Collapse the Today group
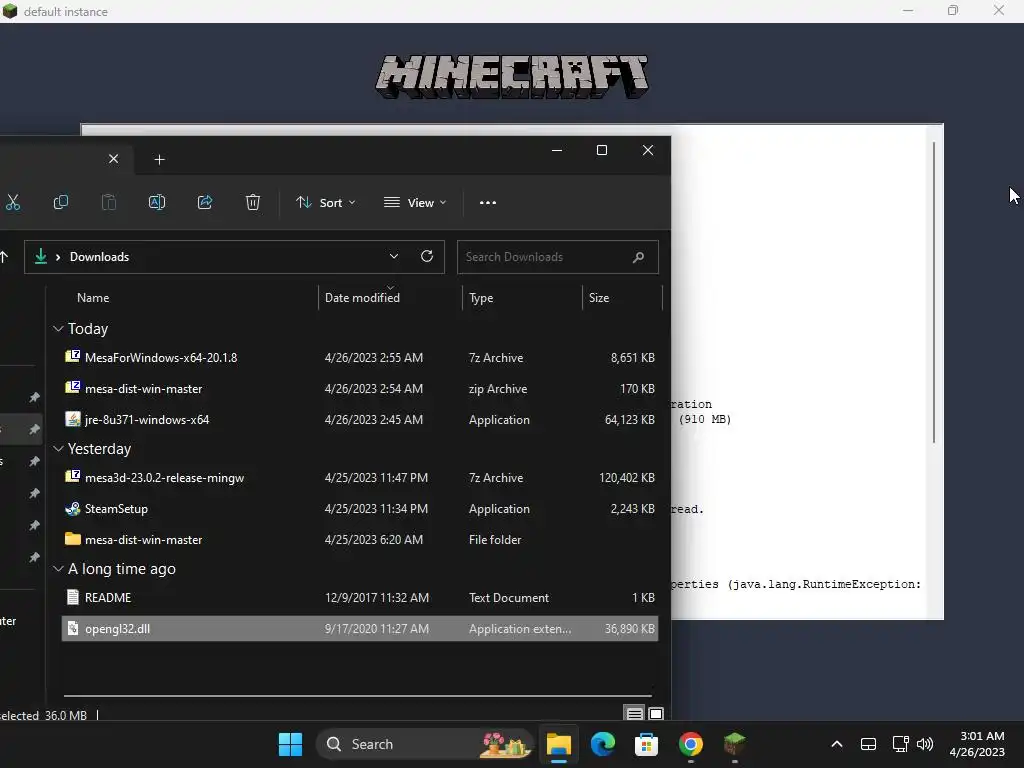Image resolution: width=1024 pixels, height=768 pixels. [x=58, y=328]
